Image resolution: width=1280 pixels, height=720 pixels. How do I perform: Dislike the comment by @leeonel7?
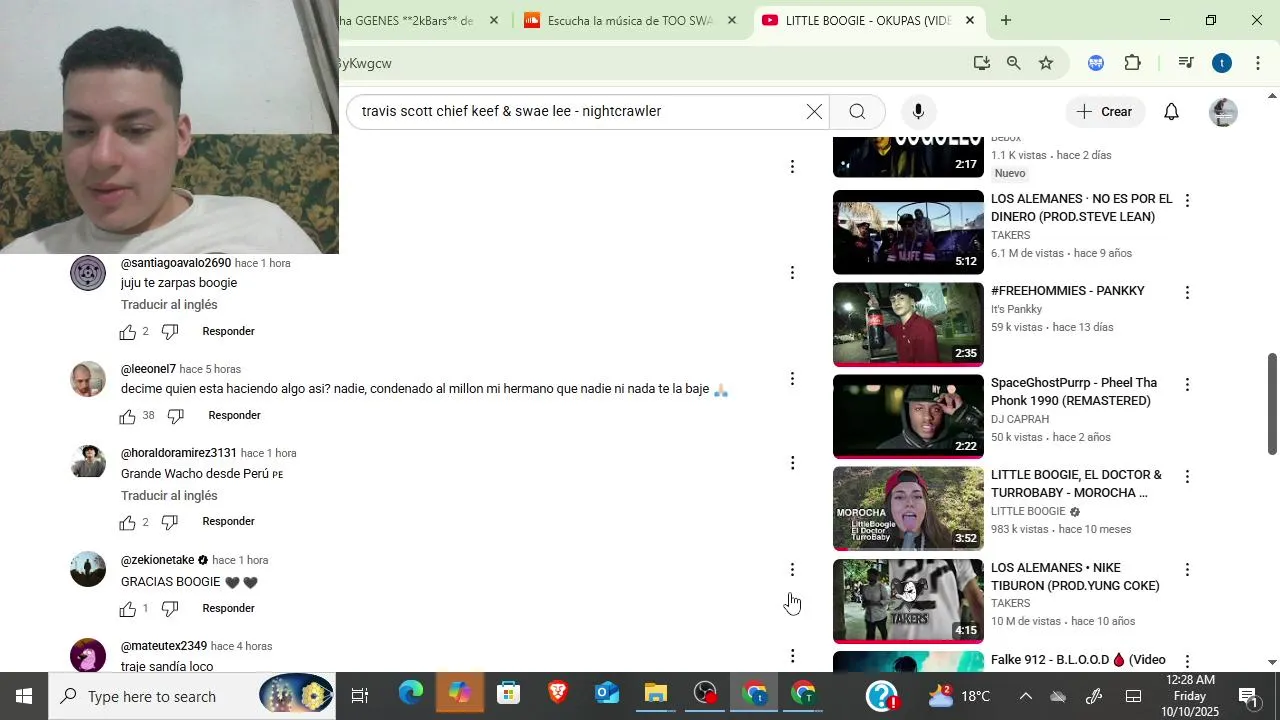coord(176,416)
